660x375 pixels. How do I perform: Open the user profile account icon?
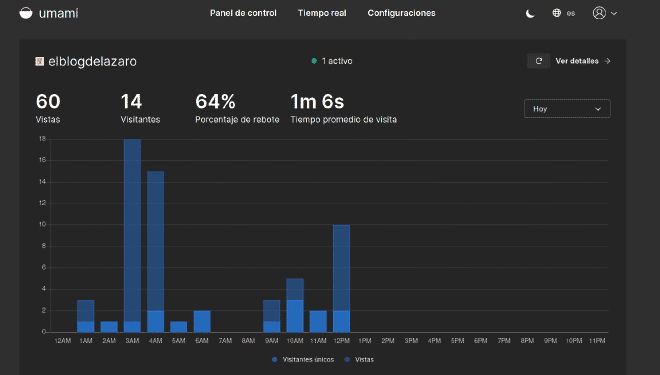click(x=599, y=13)
